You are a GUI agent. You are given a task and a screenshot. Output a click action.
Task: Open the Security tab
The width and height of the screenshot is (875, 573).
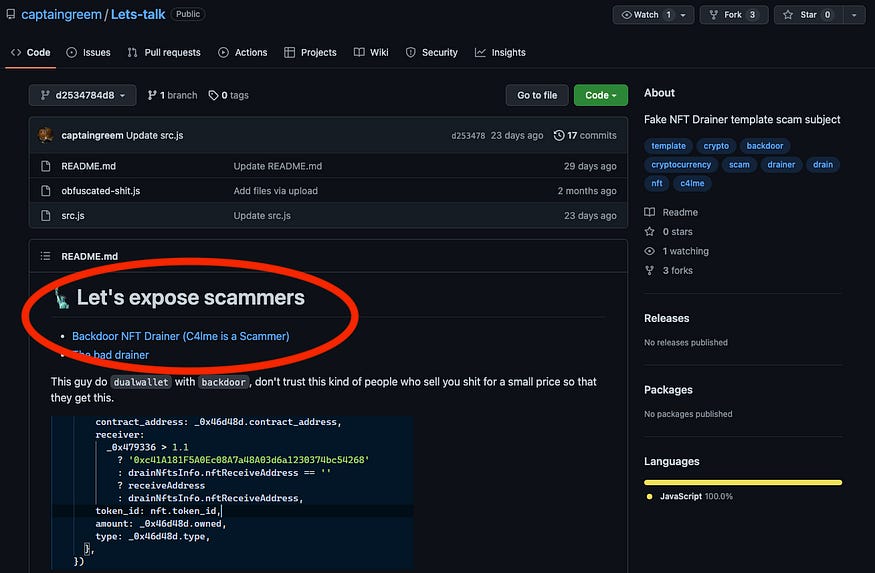click(x=431, y=52)
